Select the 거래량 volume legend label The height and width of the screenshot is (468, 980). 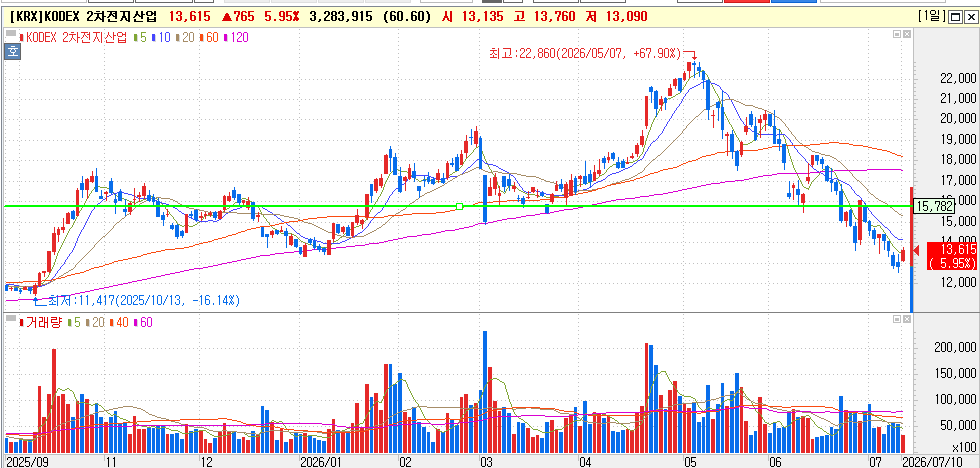pos(41,322)
